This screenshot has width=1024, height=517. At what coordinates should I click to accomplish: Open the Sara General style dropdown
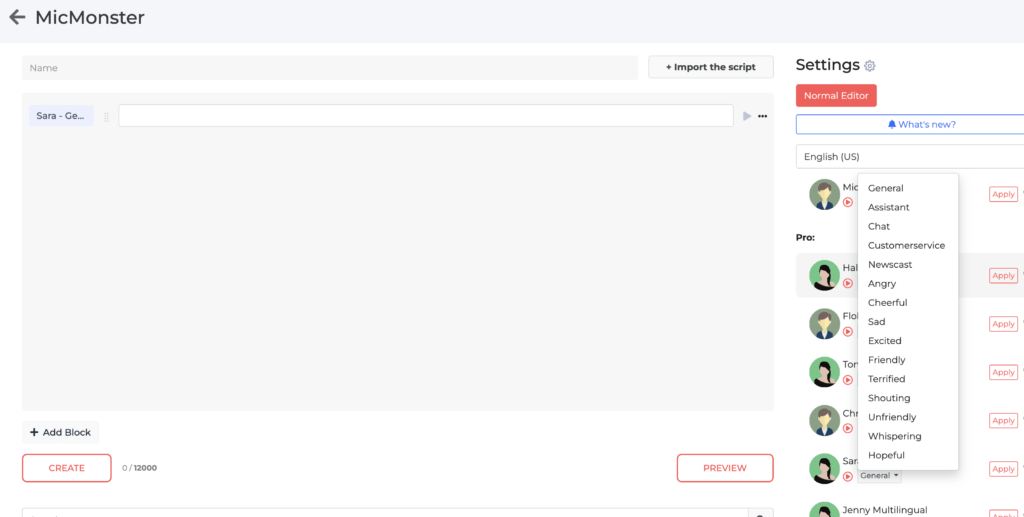tap(879, 476)
